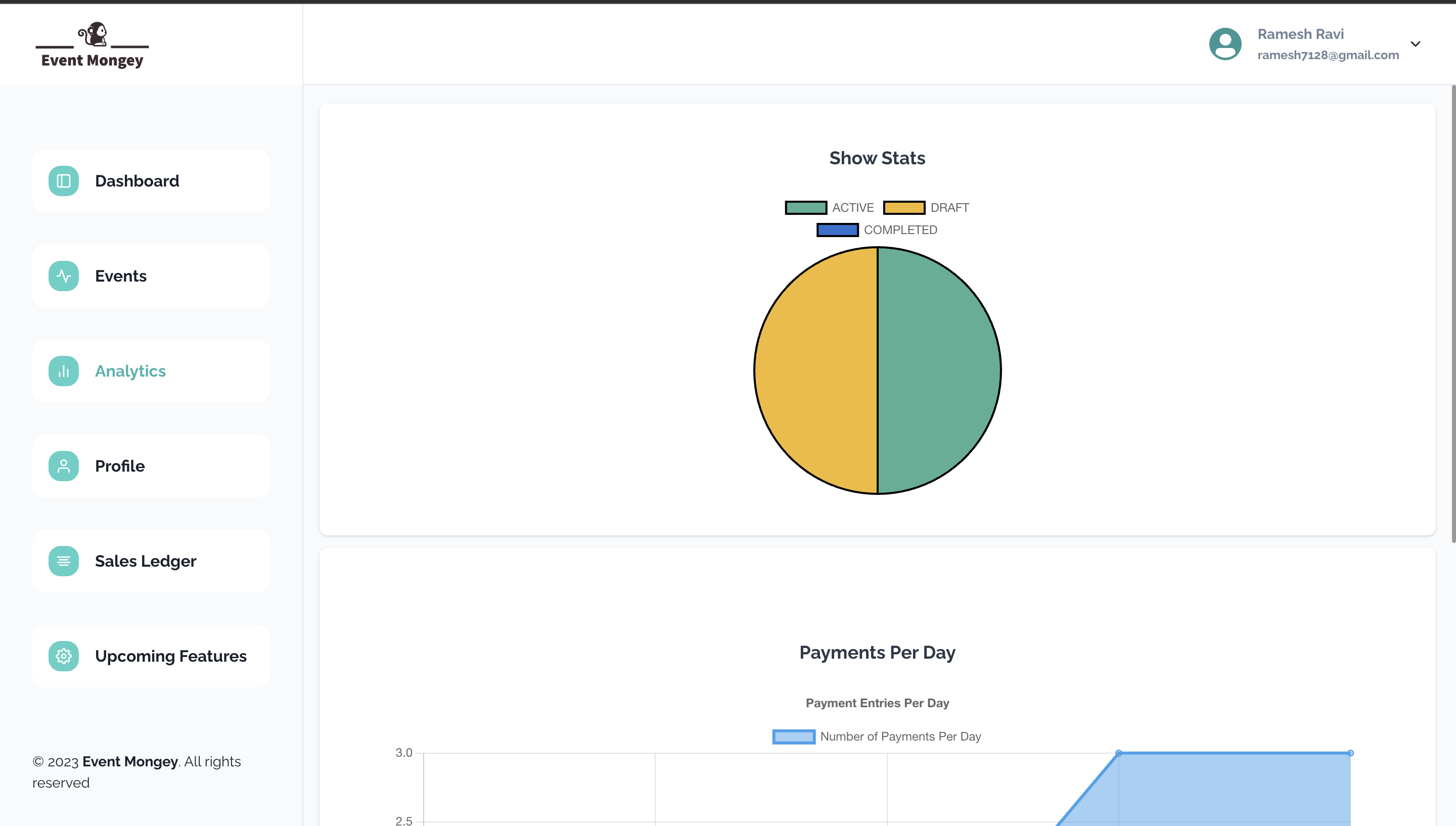This screenshot has width=1456, height=826.
Task: Click the ramesh7128@gmail.com email text
Action: [1329, 55]
